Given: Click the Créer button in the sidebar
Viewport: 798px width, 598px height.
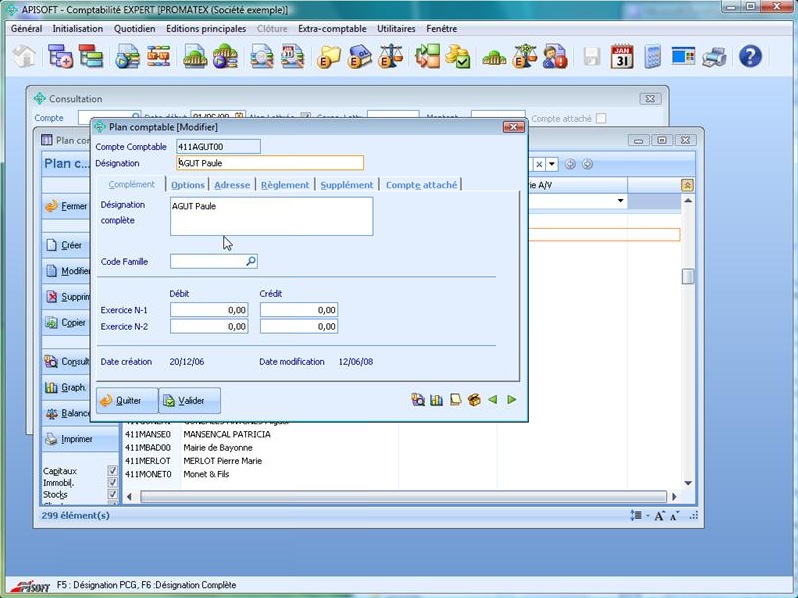Looking at the screenshot, I should [67, 245].
